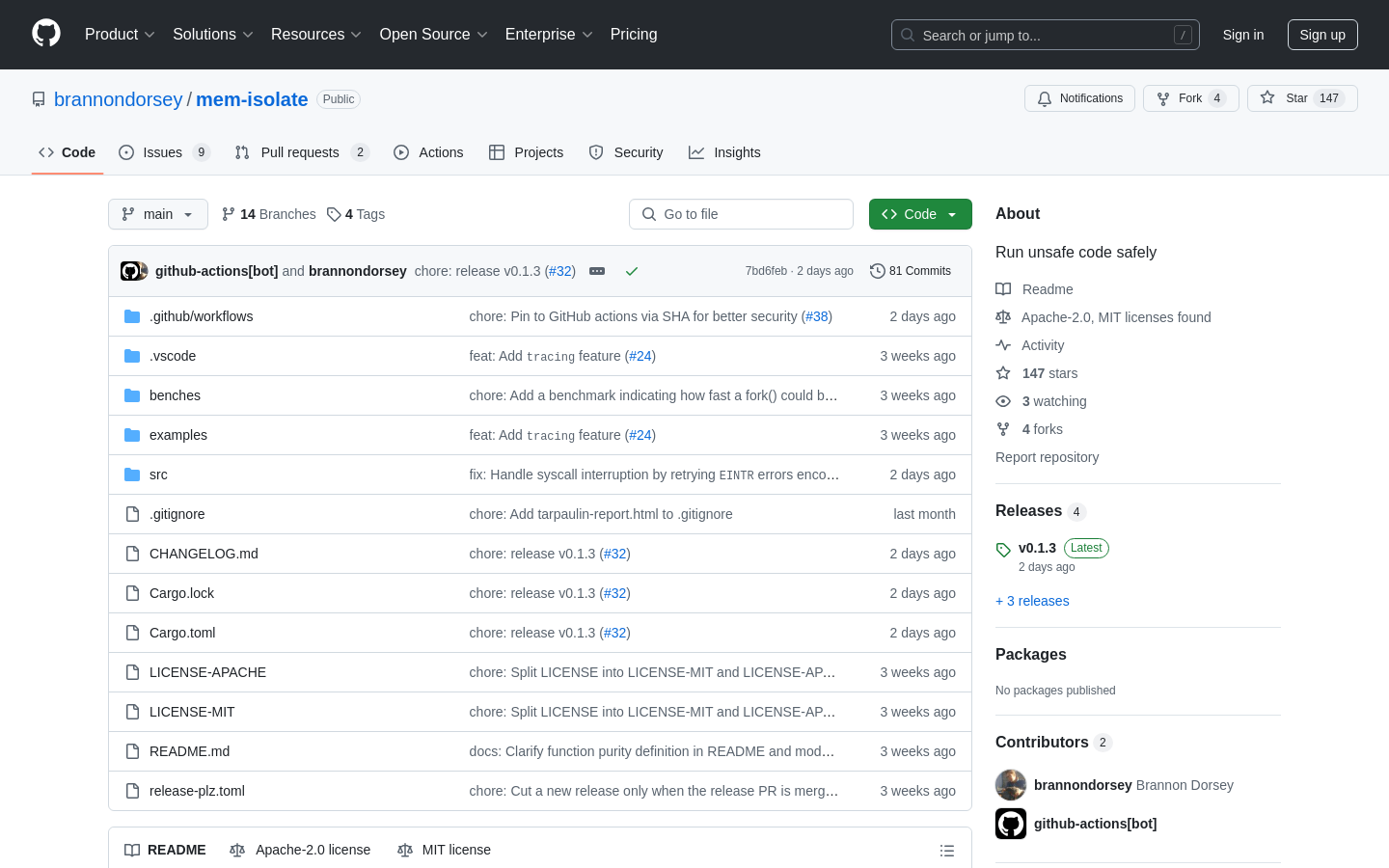Click the folder icon for .vscode
1389x868 pixels.
[x=132, y=356]
